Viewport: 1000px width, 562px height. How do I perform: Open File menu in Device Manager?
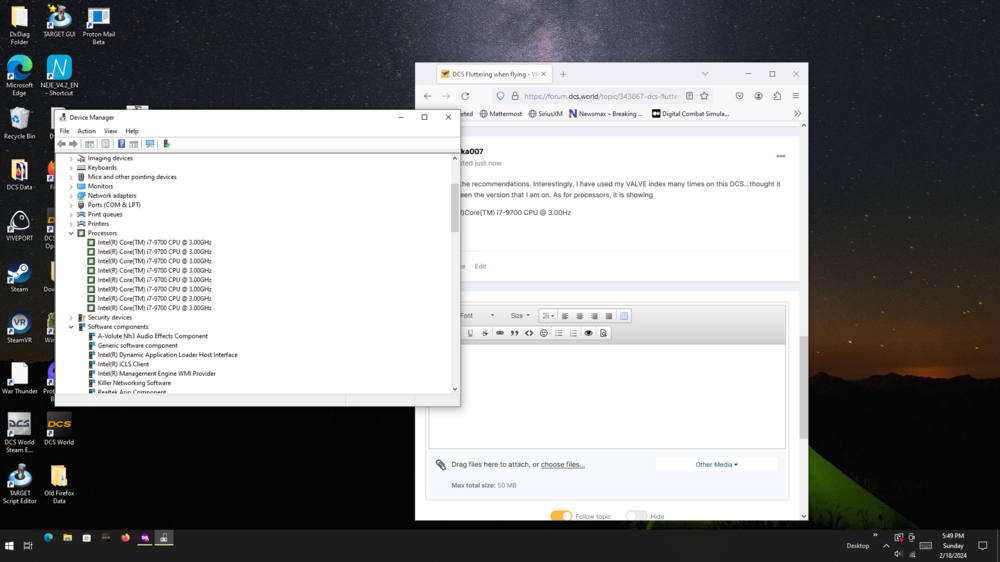[64, 131]
